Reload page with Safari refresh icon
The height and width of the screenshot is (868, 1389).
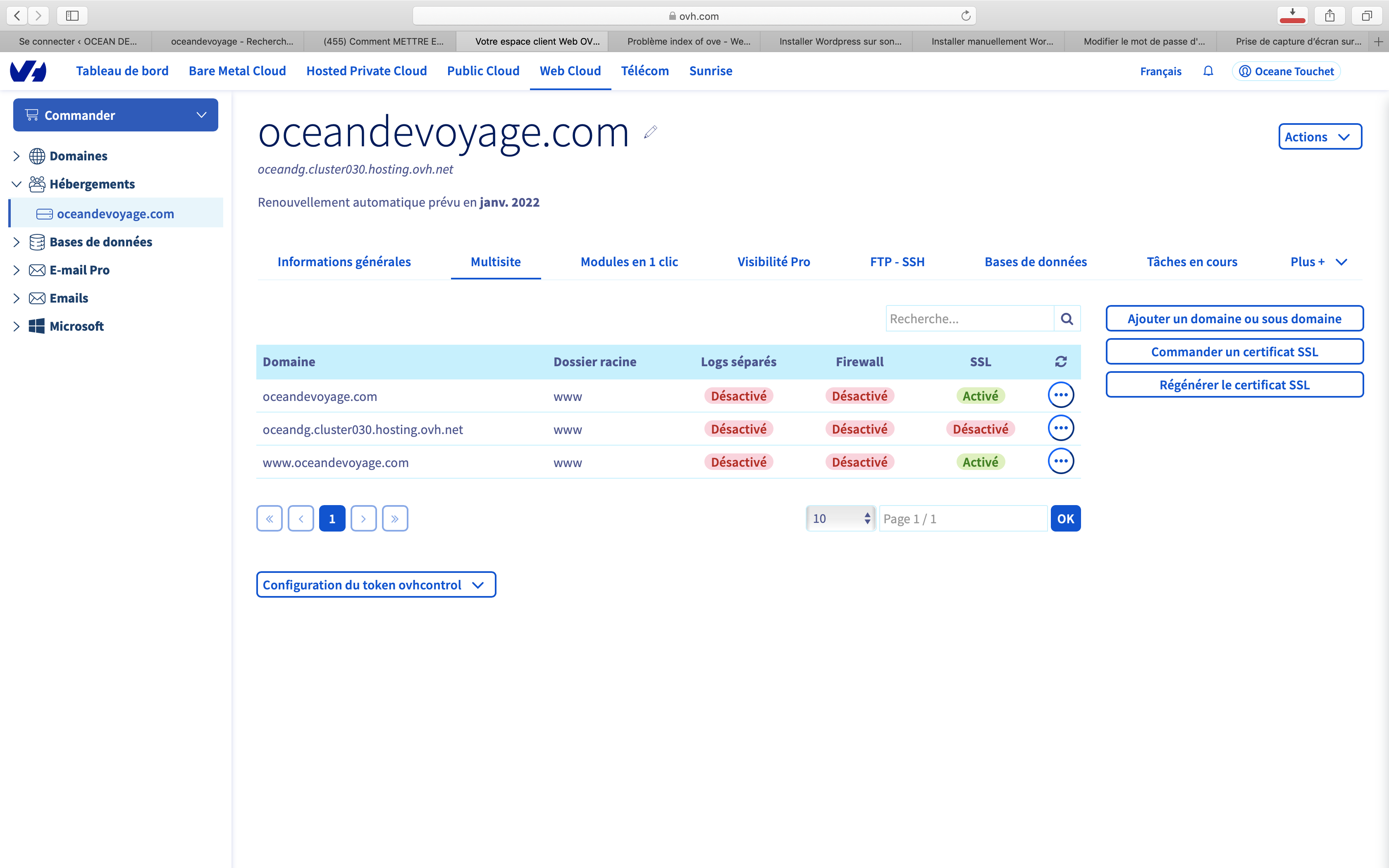(966, 16)
